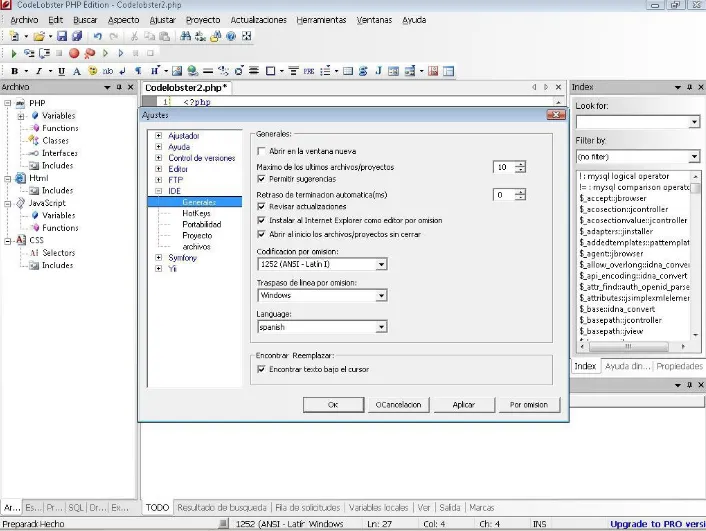This screenshot has height=531, width=706.
Task: Open the Archivo menu
Action: [x=24, y=20]
